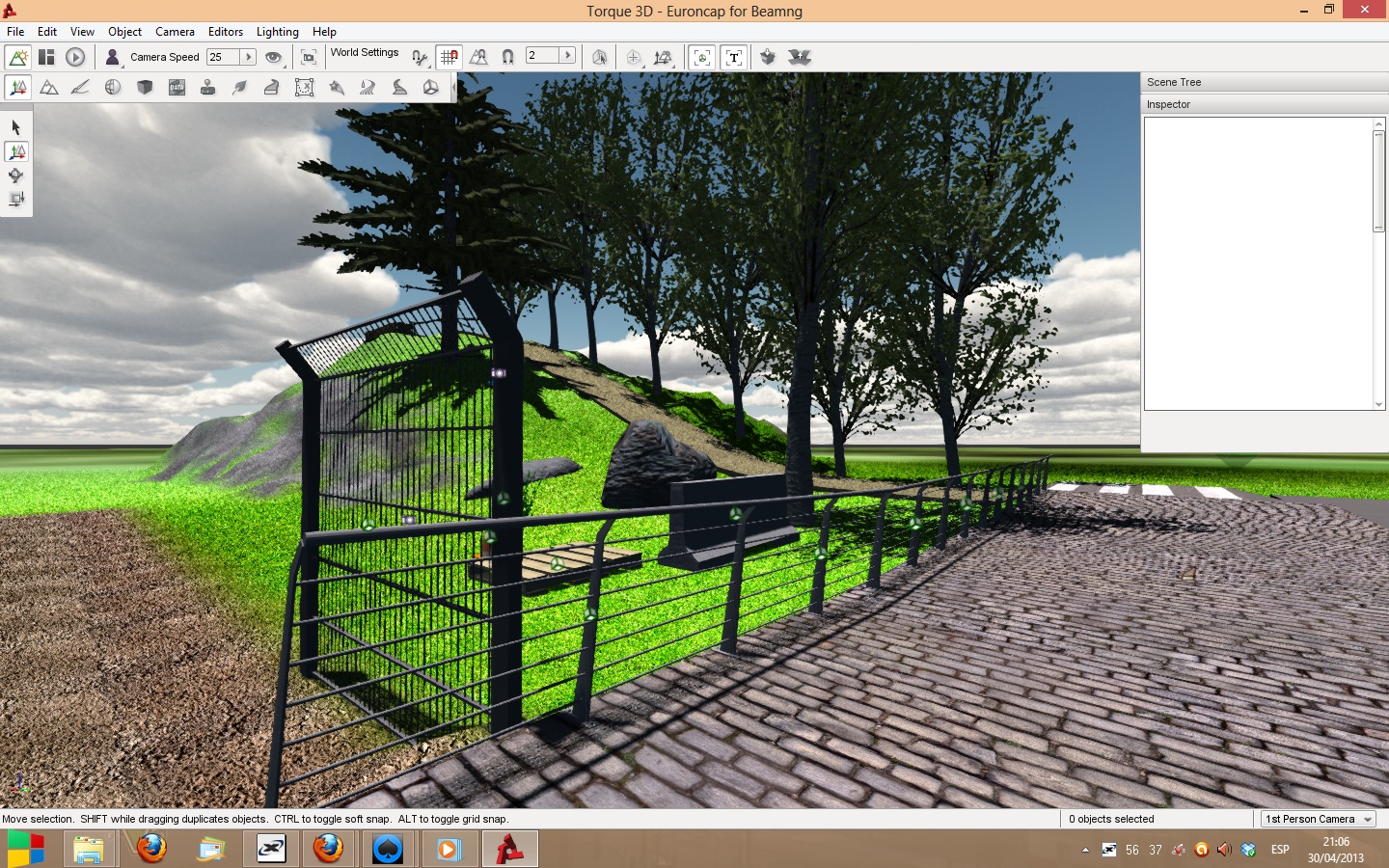
Task: Click the ESP language indicator
Action: 1280,850
